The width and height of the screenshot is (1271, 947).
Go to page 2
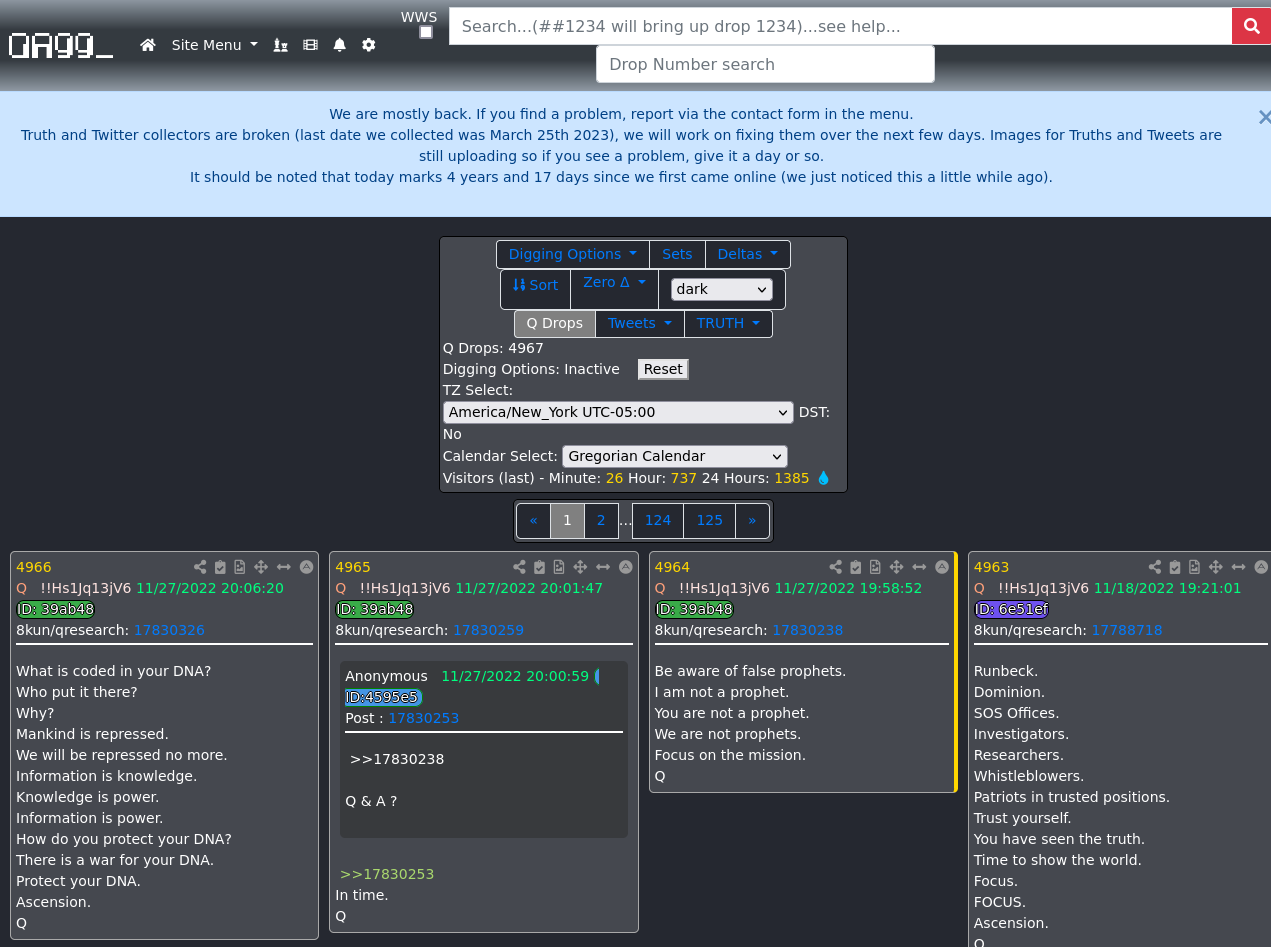pyautogui.click(x=601, y=520)
